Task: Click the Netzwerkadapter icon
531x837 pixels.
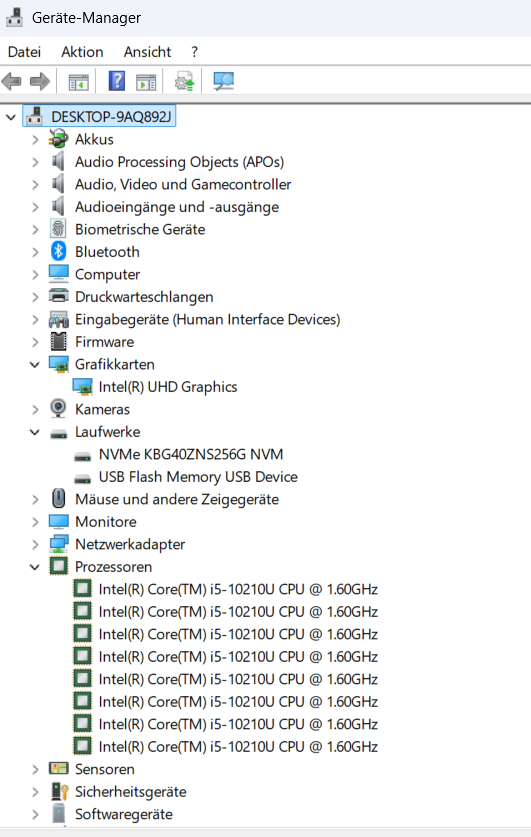Action: point(58,544)
